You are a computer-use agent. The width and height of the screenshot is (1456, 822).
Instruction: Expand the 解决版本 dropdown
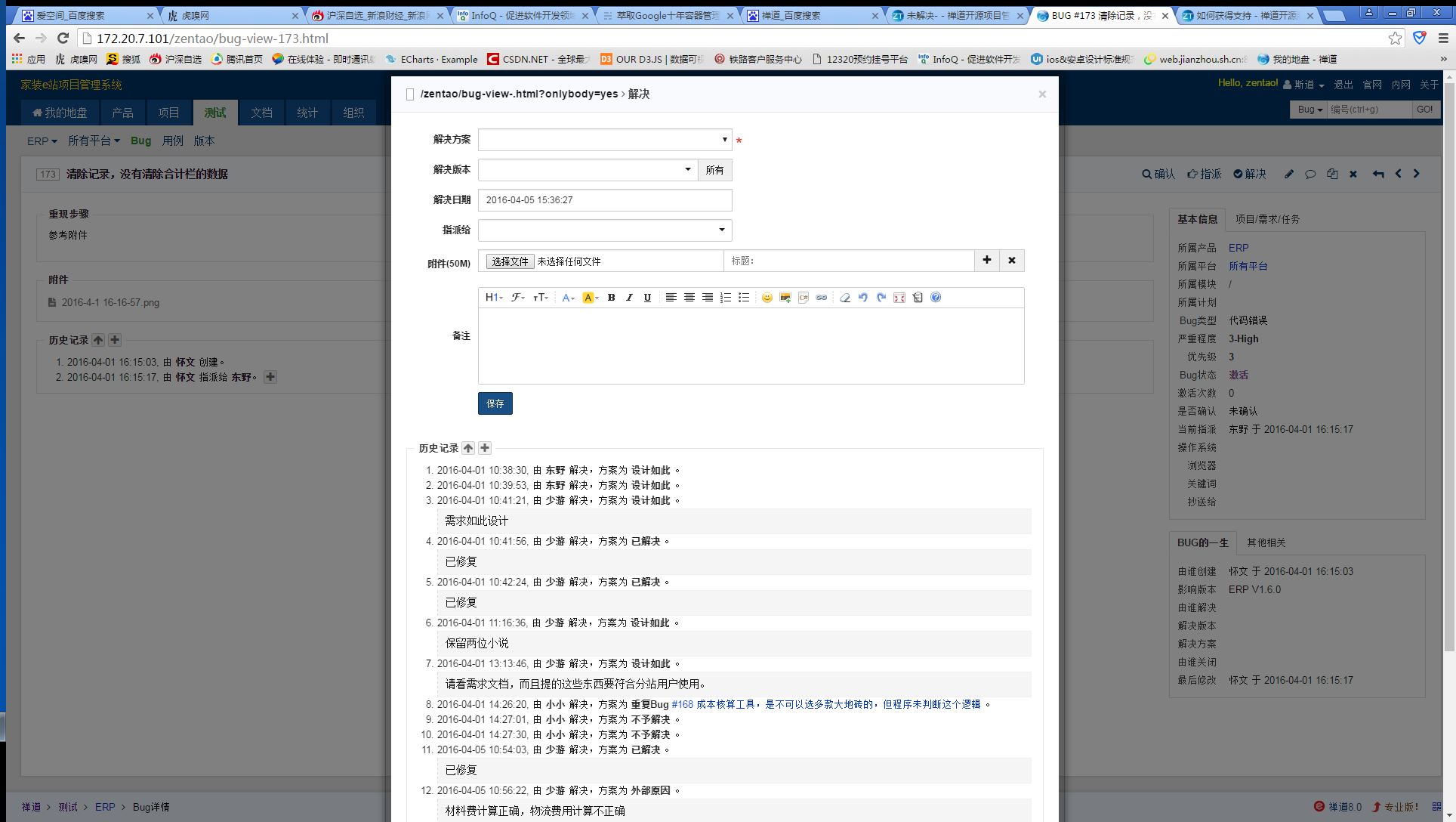click(588, 170)
